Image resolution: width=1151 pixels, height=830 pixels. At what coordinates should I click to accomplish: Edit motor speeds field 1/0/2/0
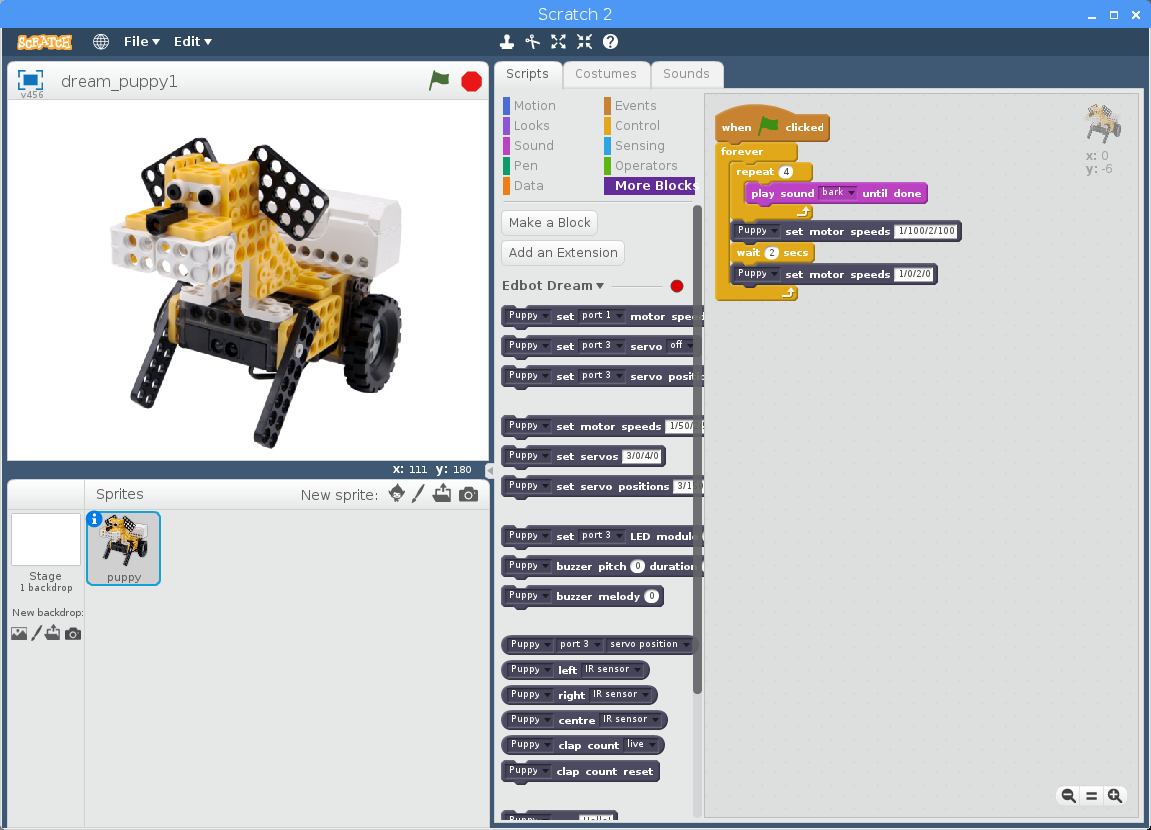coord(914,274)
